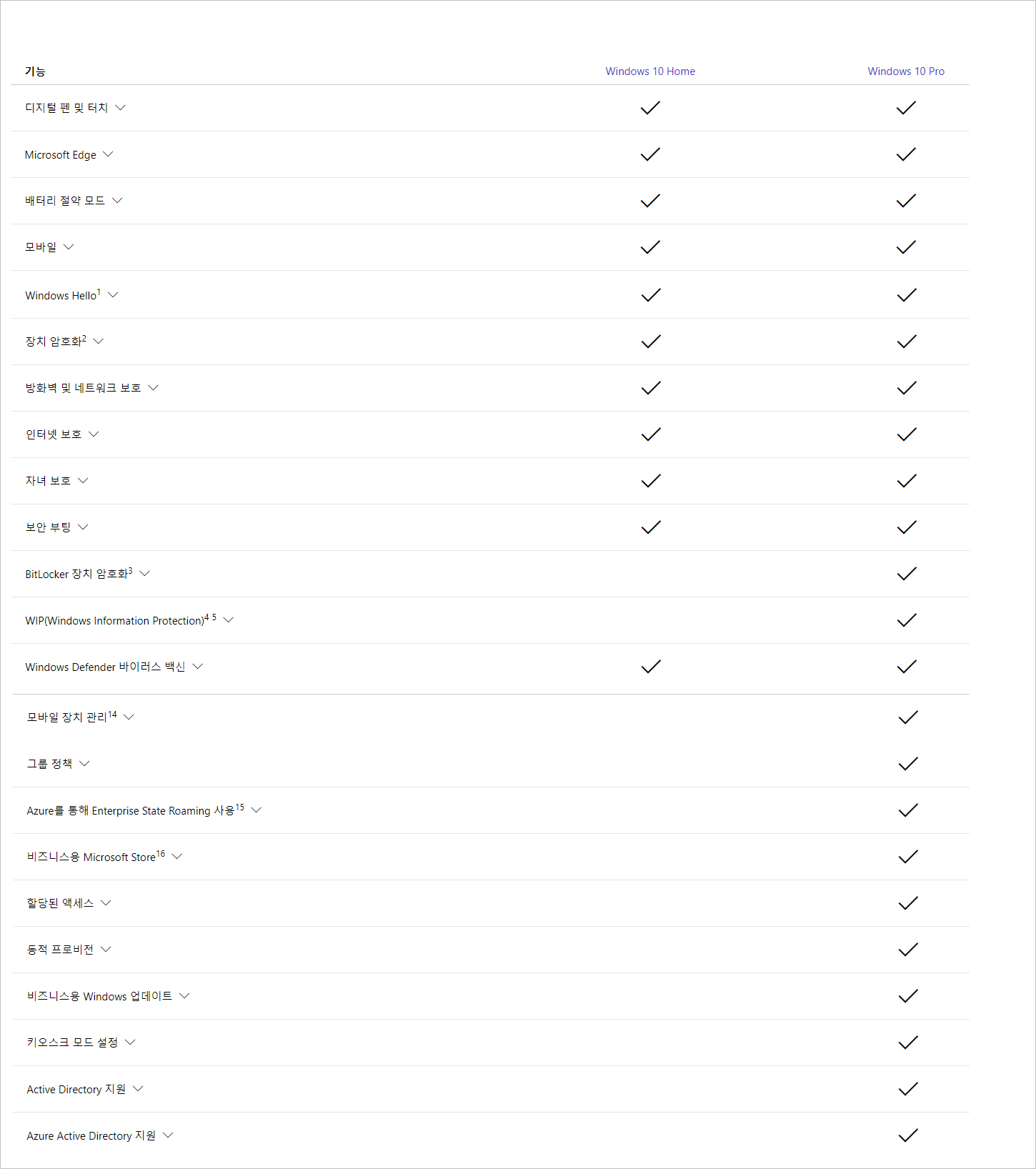Image resolution: width=1036 pixels, height=1169 pixels.
Task: Click chevron beside BitLocker 장치 암호화
Action: pyautogui.click(x=144, y=574)
